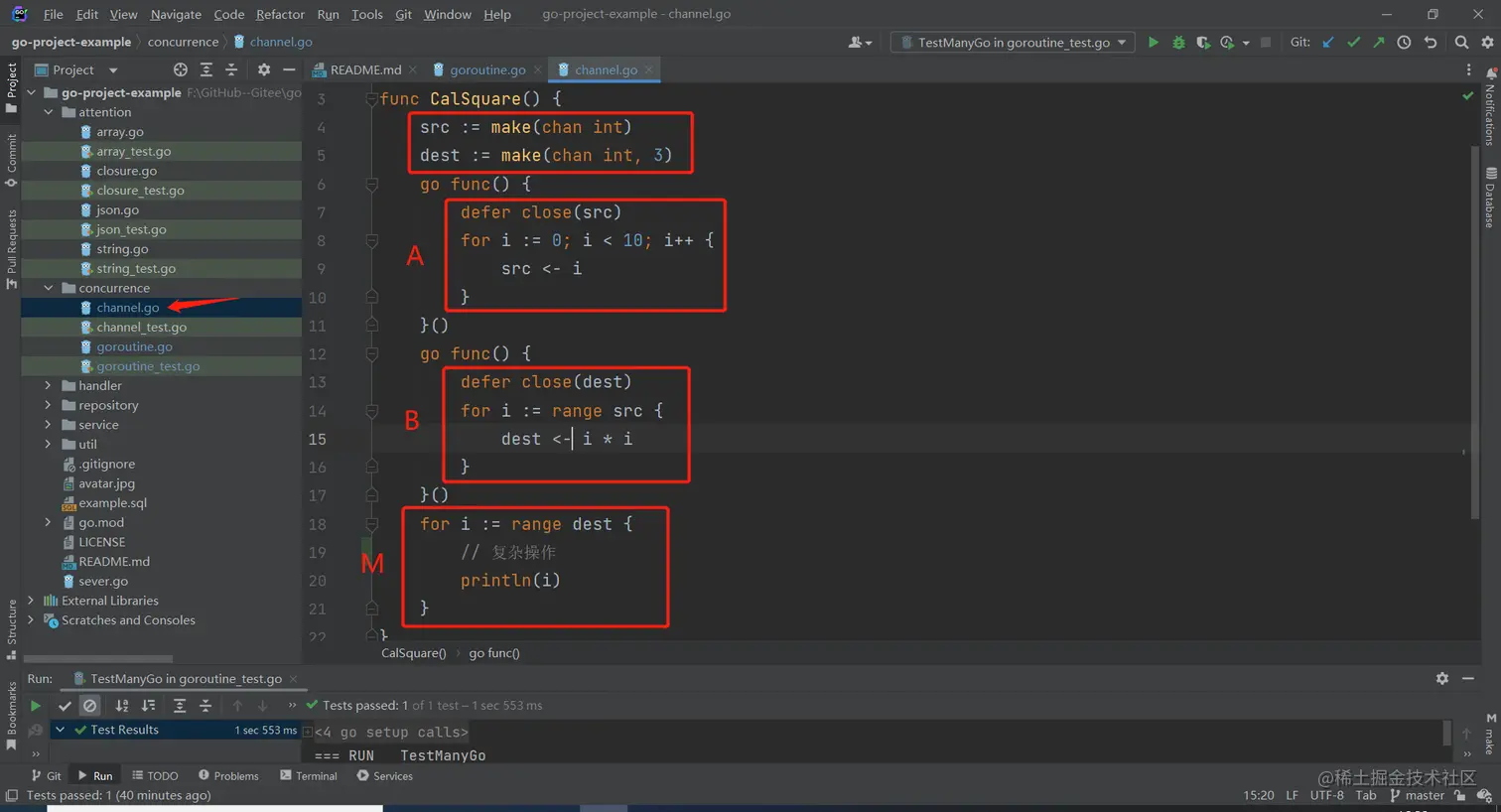Viewport: 1501px width, 812px height.
Task: Click the concurrence breadcrumb in navigation bar
Action: (183, 42)
